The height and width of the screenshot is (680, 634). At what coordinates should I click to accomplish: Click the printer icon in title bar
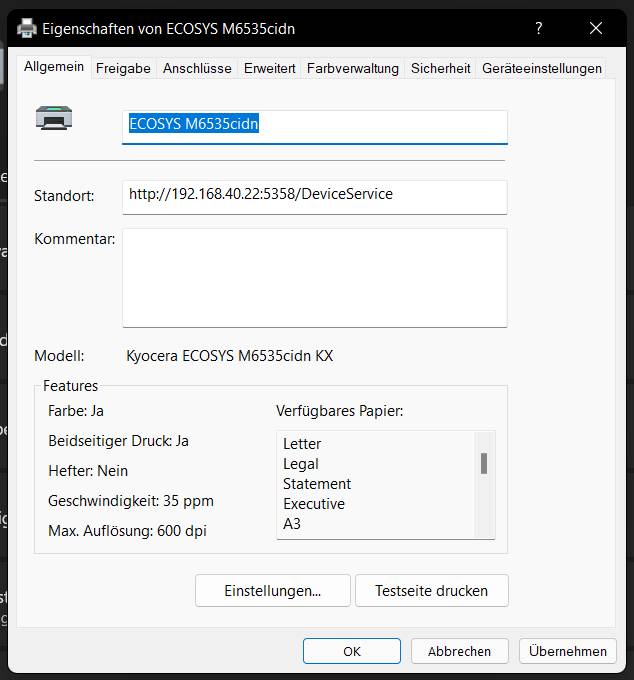[27, 28]
